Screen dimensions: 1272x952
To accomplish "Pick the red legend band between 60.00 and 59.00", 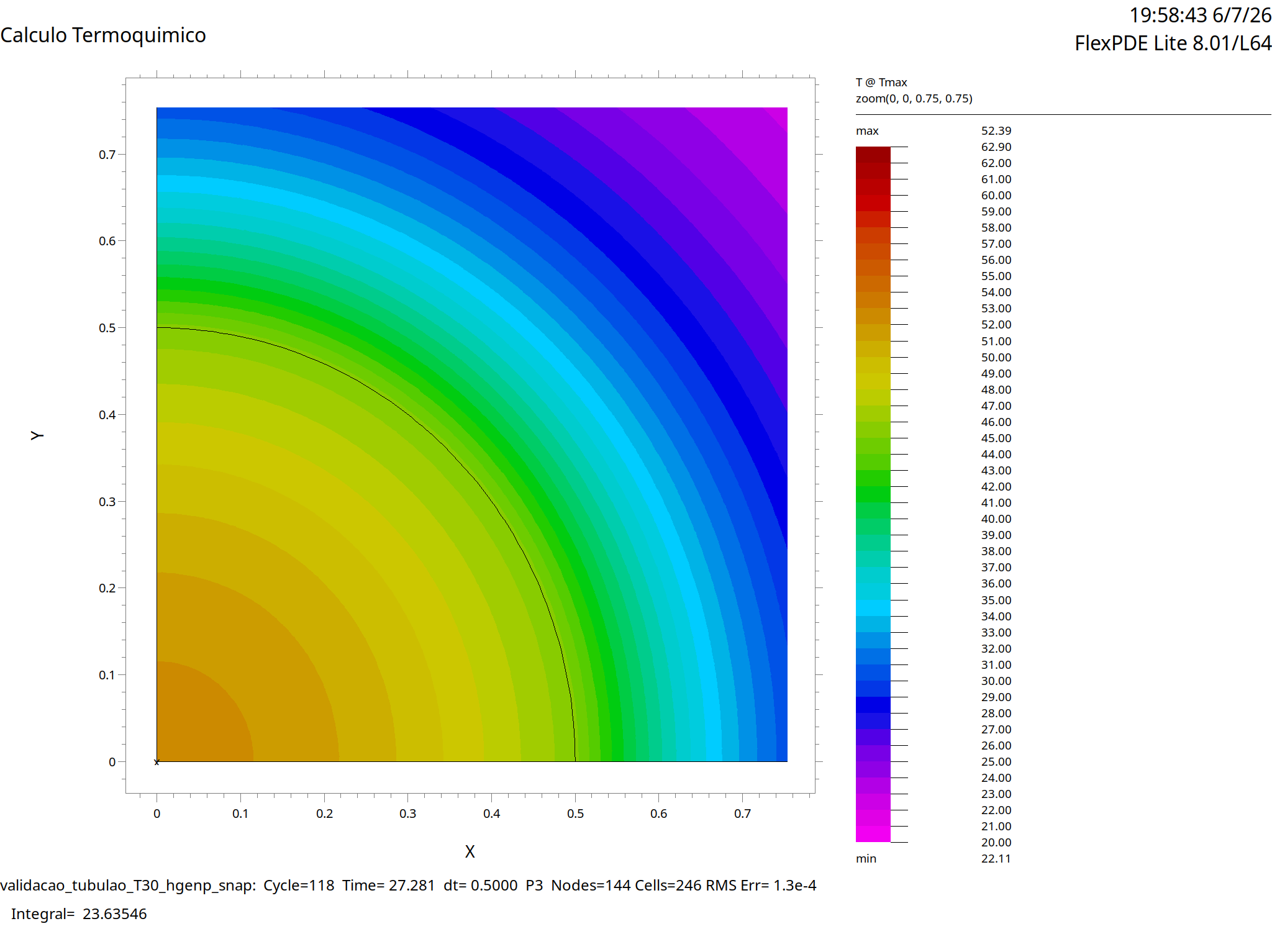I will (873, 203).
